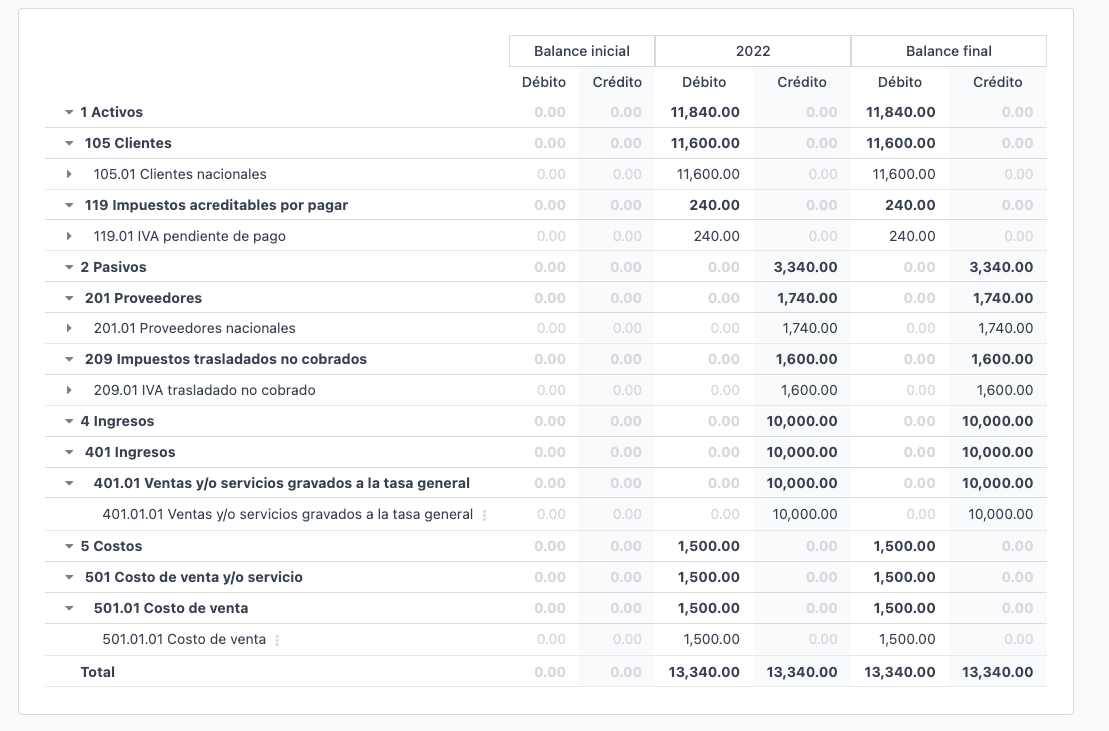
Task: Open the 401.01.01 Ventas y/o servicios account
Action: coord(287,515)
